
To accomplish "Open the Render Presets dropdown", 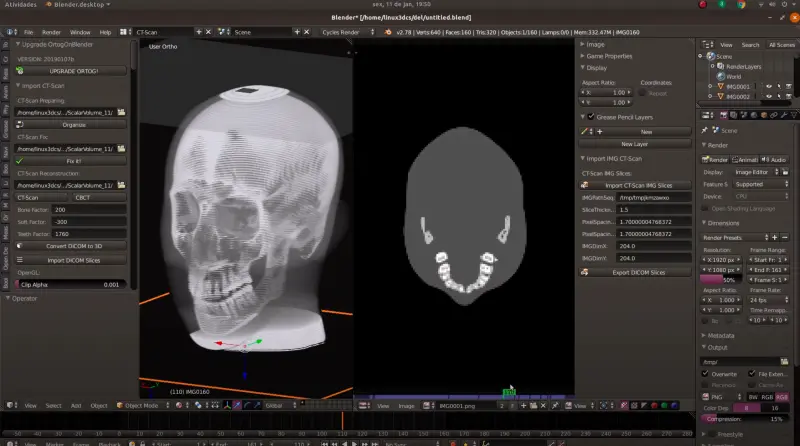I will coord(735,238).
